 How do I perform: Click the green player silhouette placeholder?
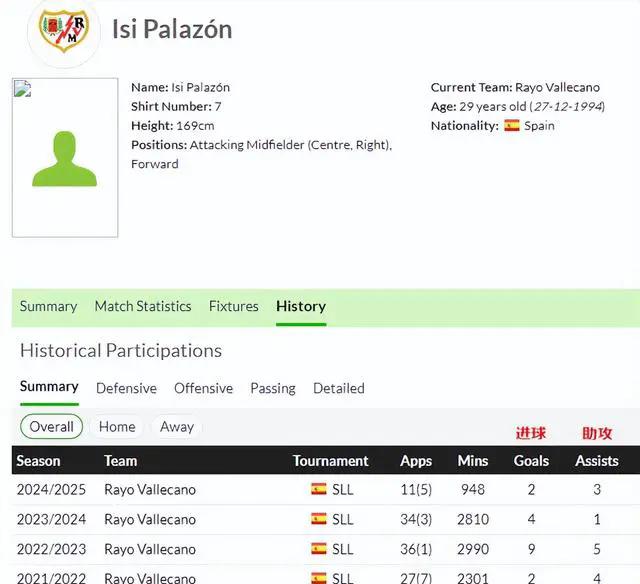[x=64, y=159]
